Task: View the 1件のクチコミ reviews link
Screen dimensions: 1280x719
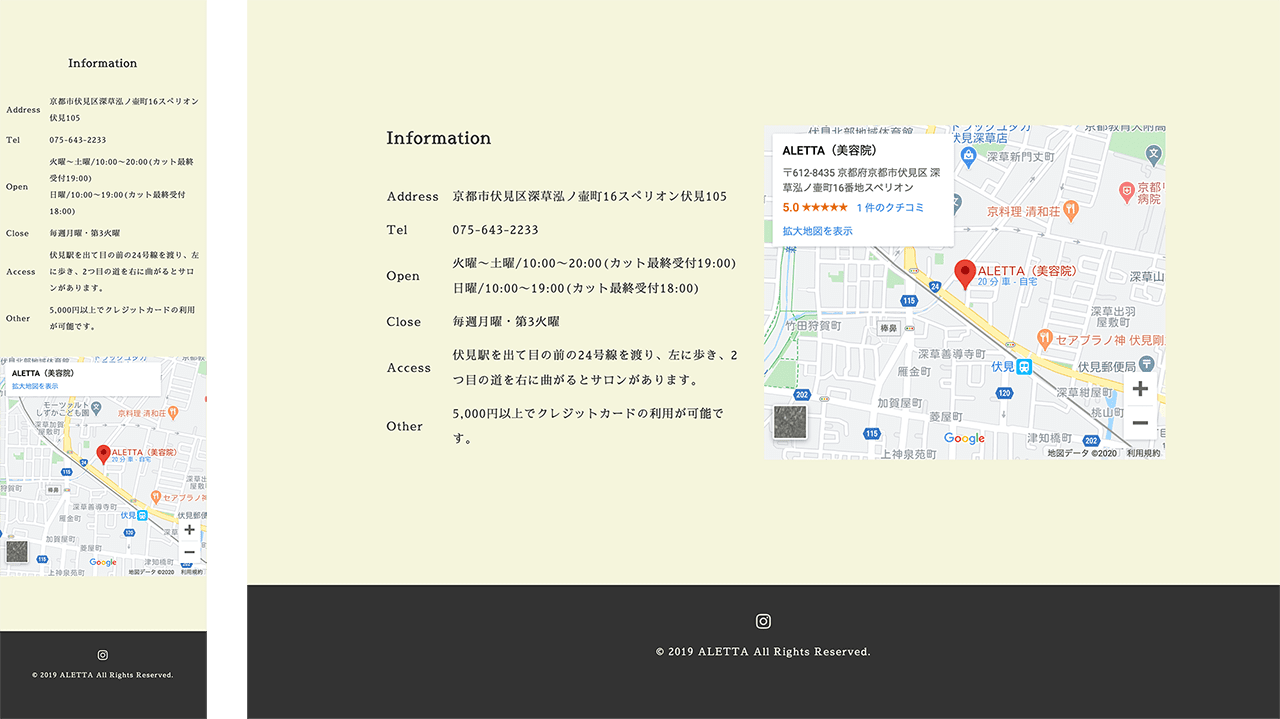Action: (x=889, y=207)
